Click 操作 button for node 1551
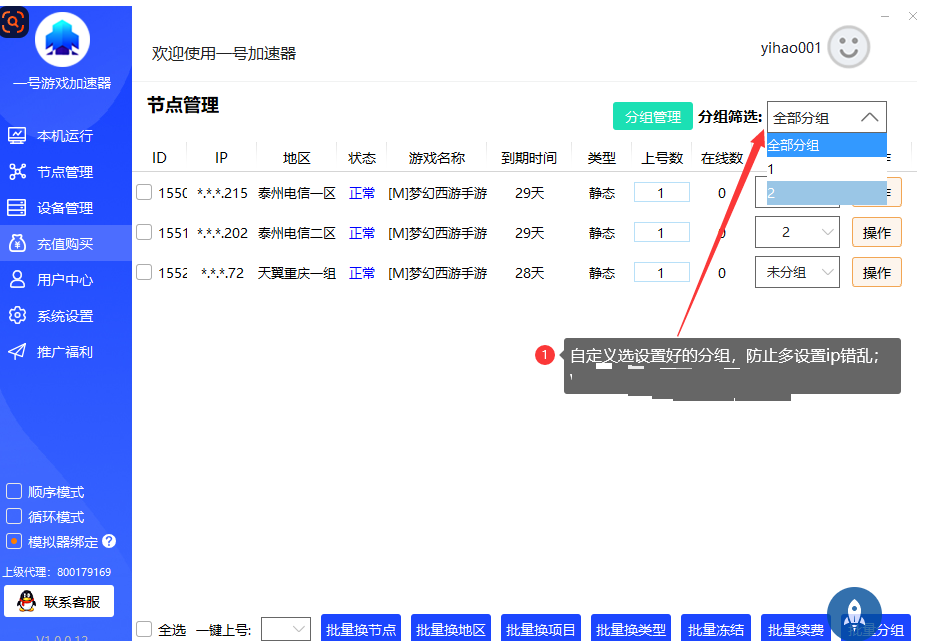931x641 pixels. (x=876, y=232)
